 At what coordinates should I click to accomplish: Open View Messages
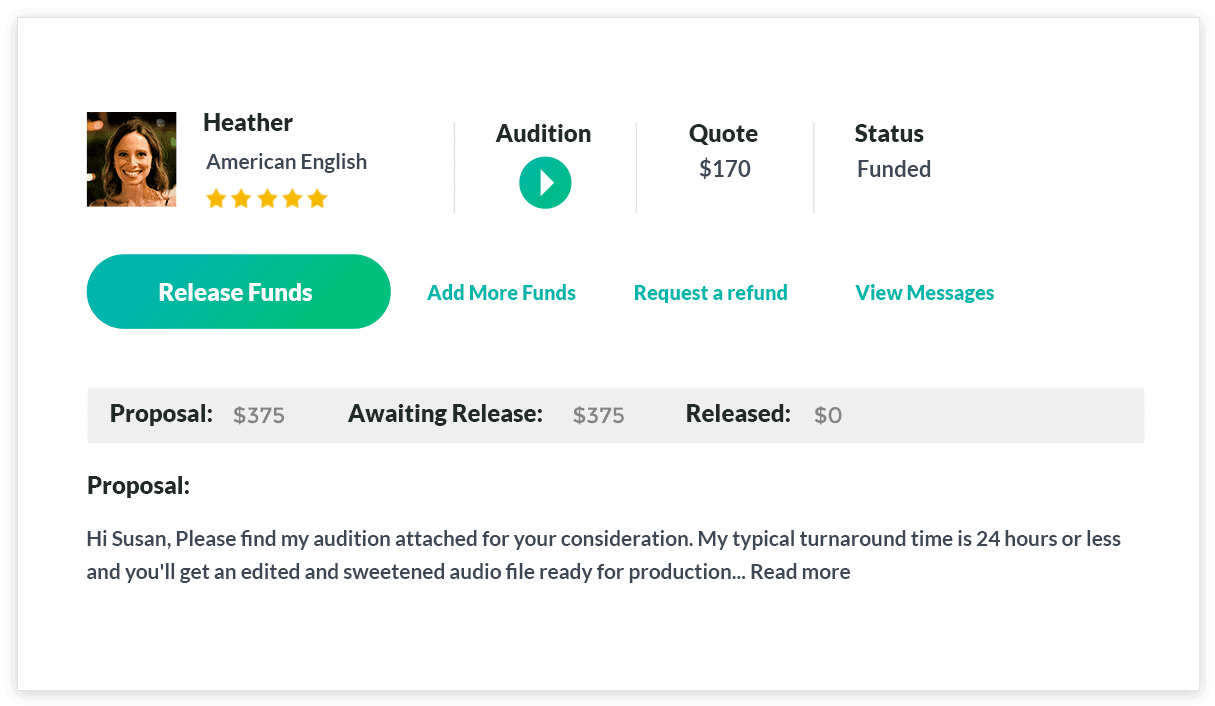(x=924, y=293)
